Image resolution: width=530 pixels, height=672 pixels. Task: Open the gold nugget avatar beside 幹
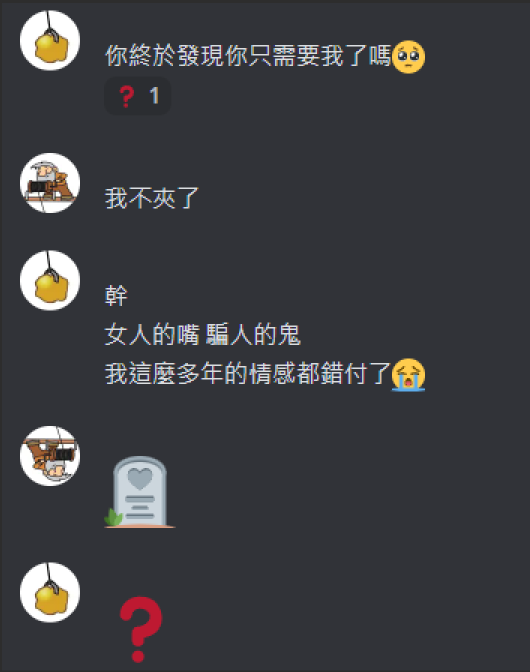pyautogui.click(x=50, y=280)
